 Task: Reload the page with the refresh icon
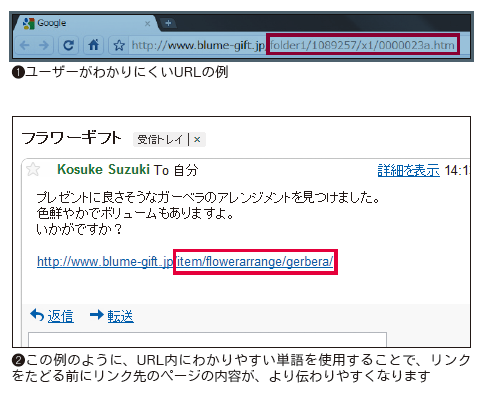[68, 45]
